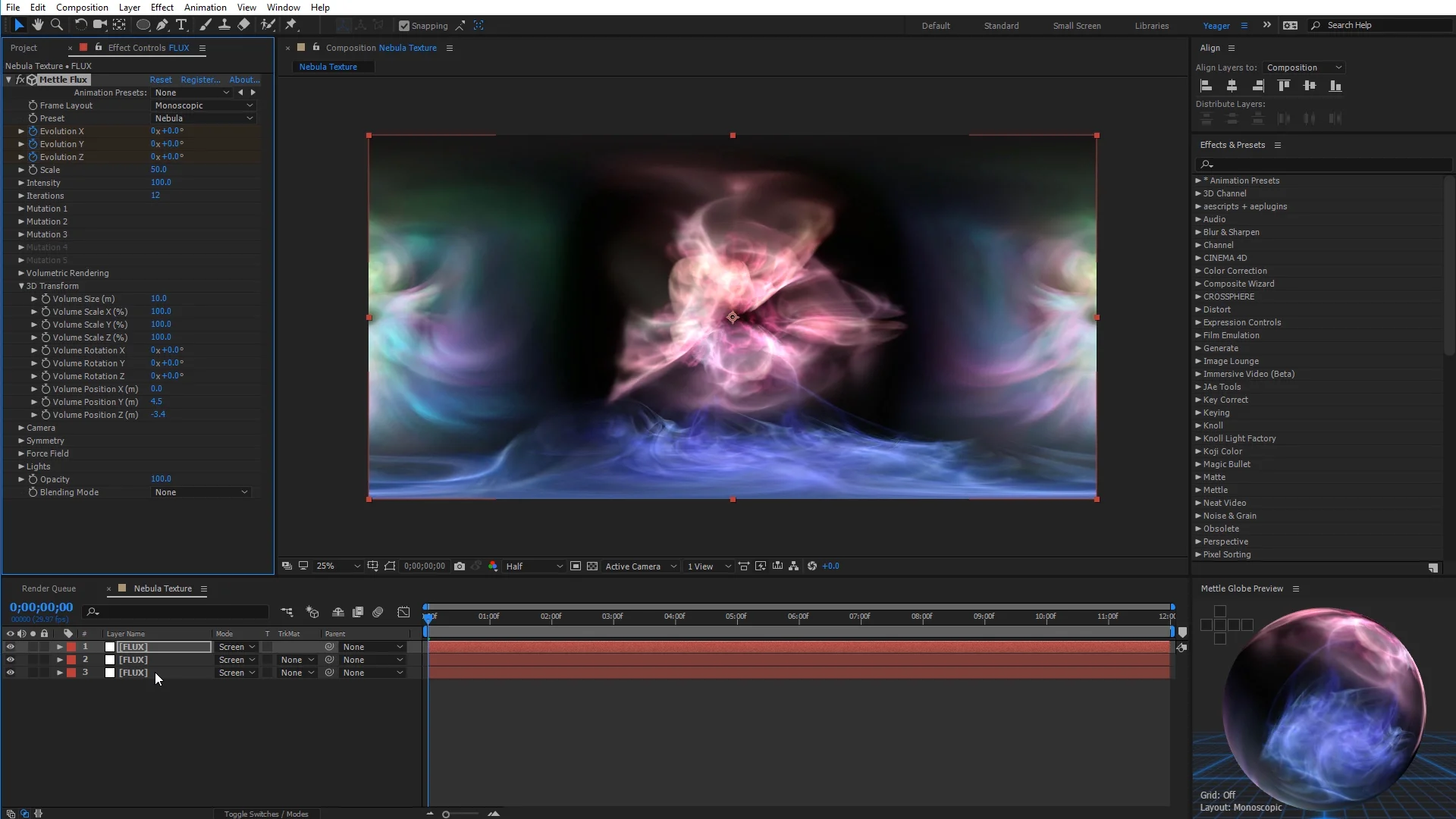Click the Effects & Presets search field
This screenshot has height=819, width=1456.
pyautogui.click(x=1323, y=165)
